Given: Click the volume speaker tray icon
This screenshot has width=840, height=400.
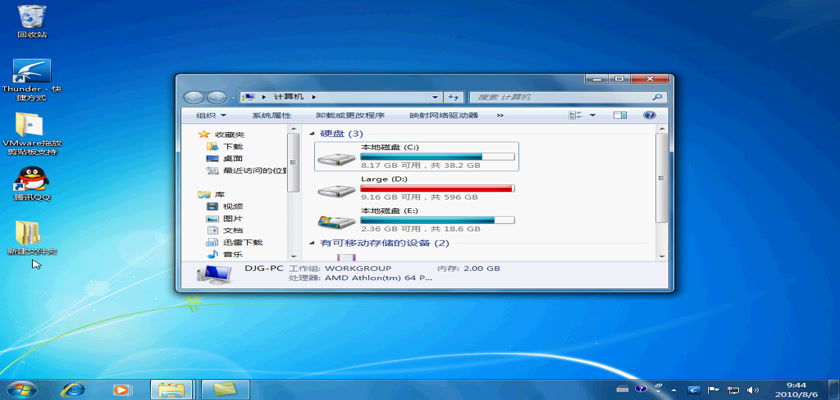Looking at the screenshot, I should 753,388.
